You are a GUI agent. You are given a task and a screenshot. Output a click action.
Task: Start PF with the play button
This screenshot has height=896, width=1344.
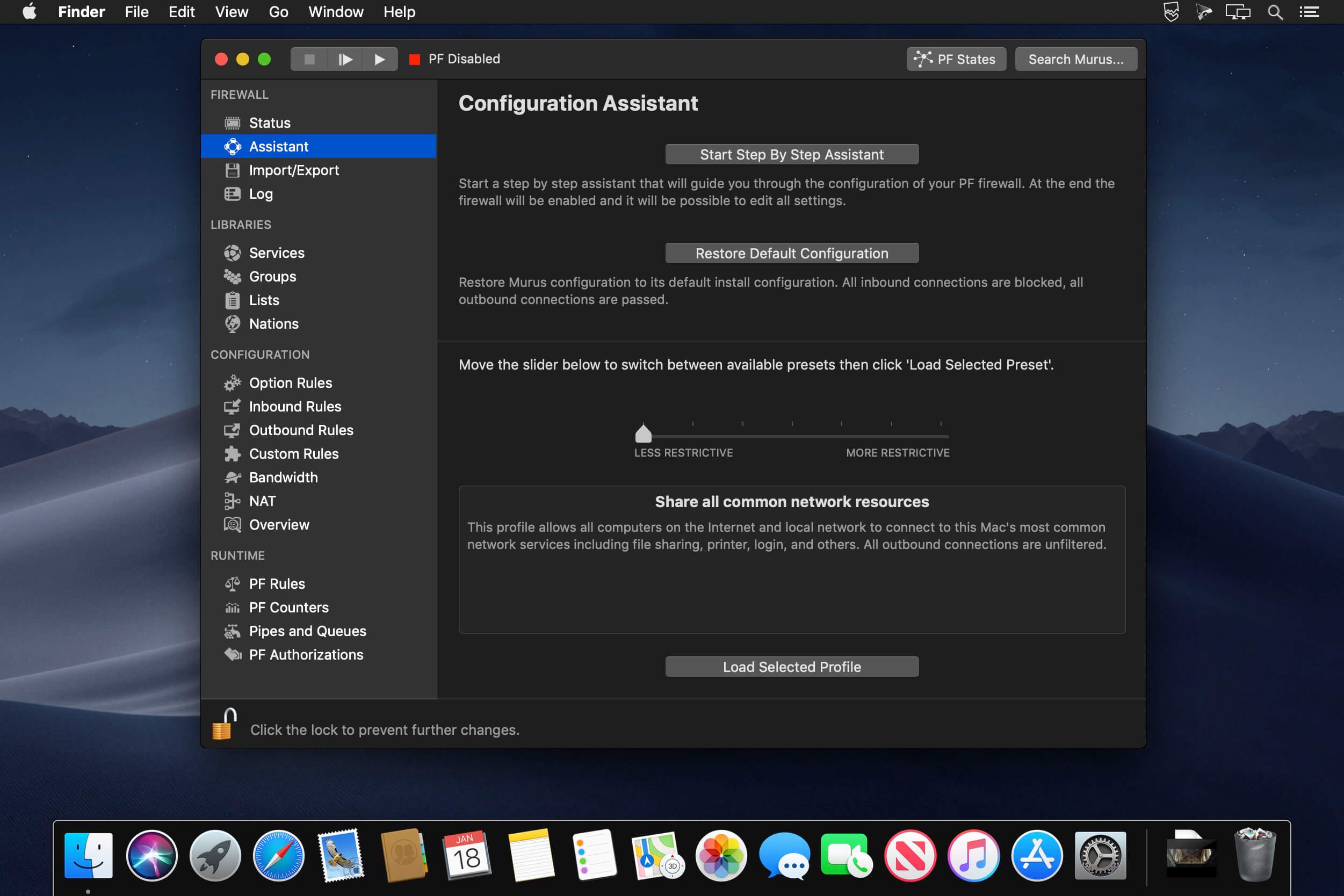[x=380, y=59]
